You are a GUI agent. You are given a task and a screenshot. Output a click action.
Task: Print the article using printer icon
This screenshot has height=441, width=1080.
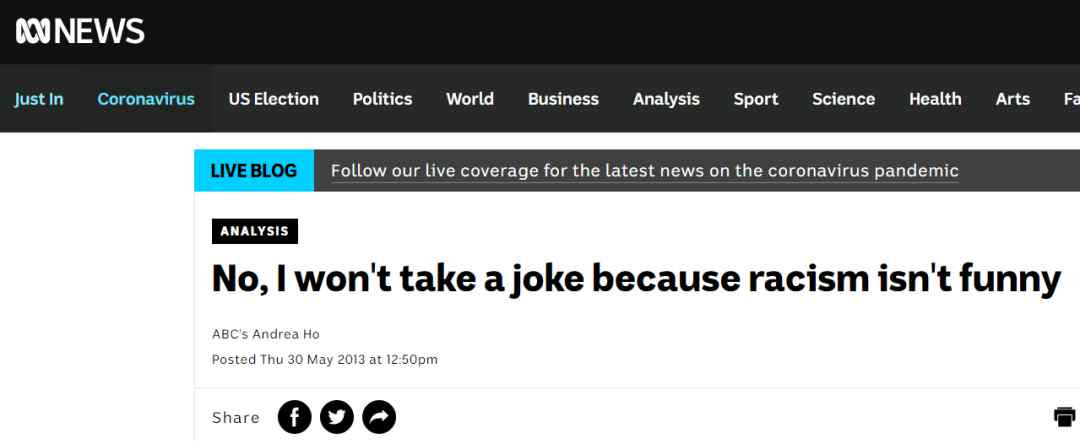coord(1065,417)
